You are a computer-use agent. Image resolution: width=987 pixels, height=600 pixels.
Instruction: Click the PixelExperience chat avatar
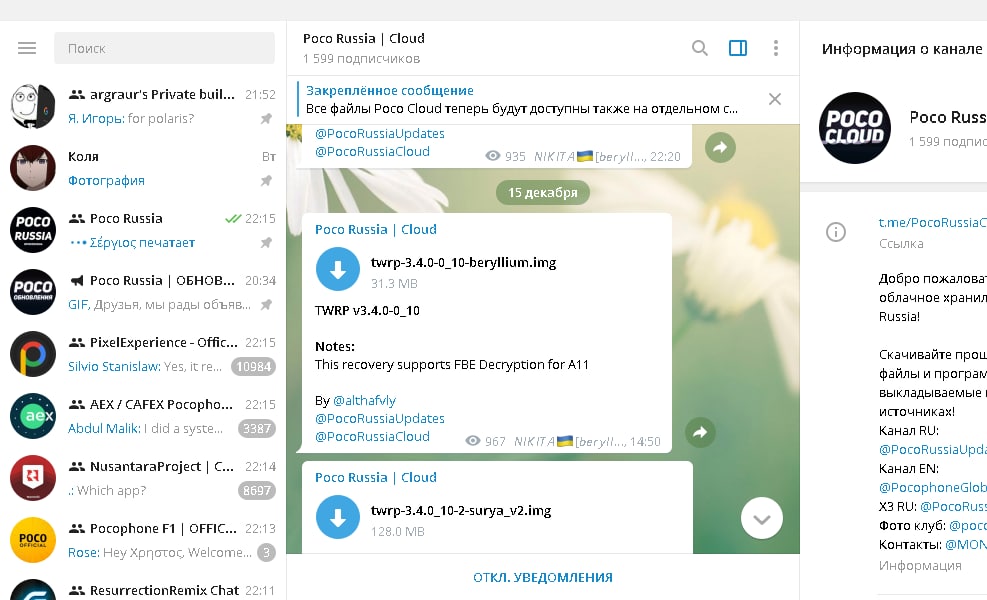33,354
